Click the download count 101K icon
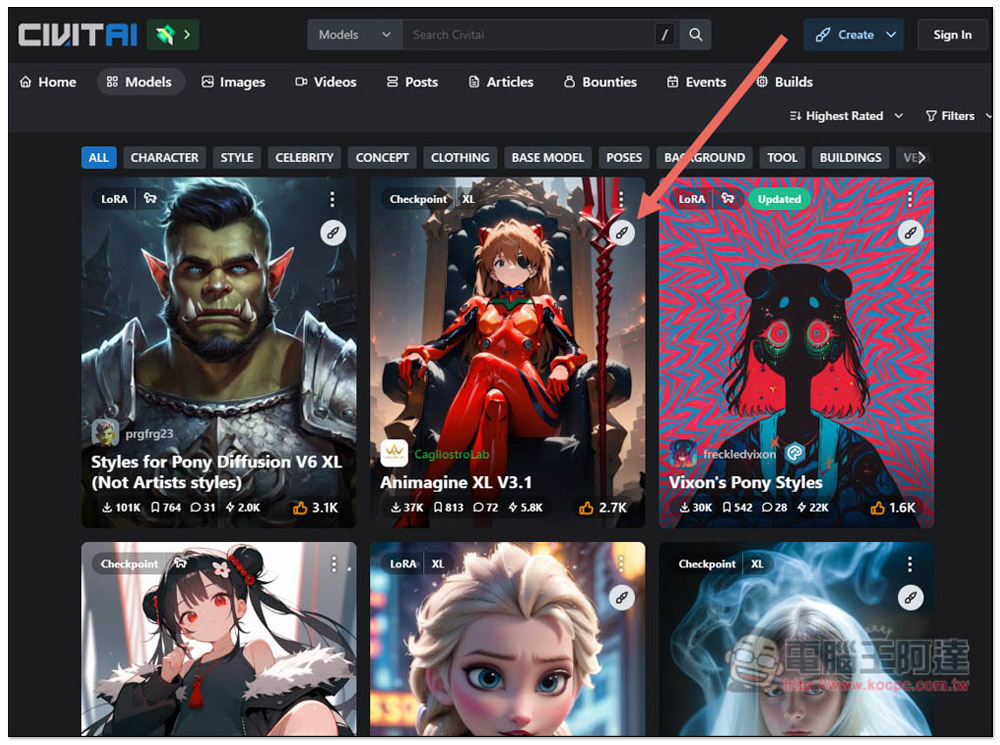 (x=108, y=508)
